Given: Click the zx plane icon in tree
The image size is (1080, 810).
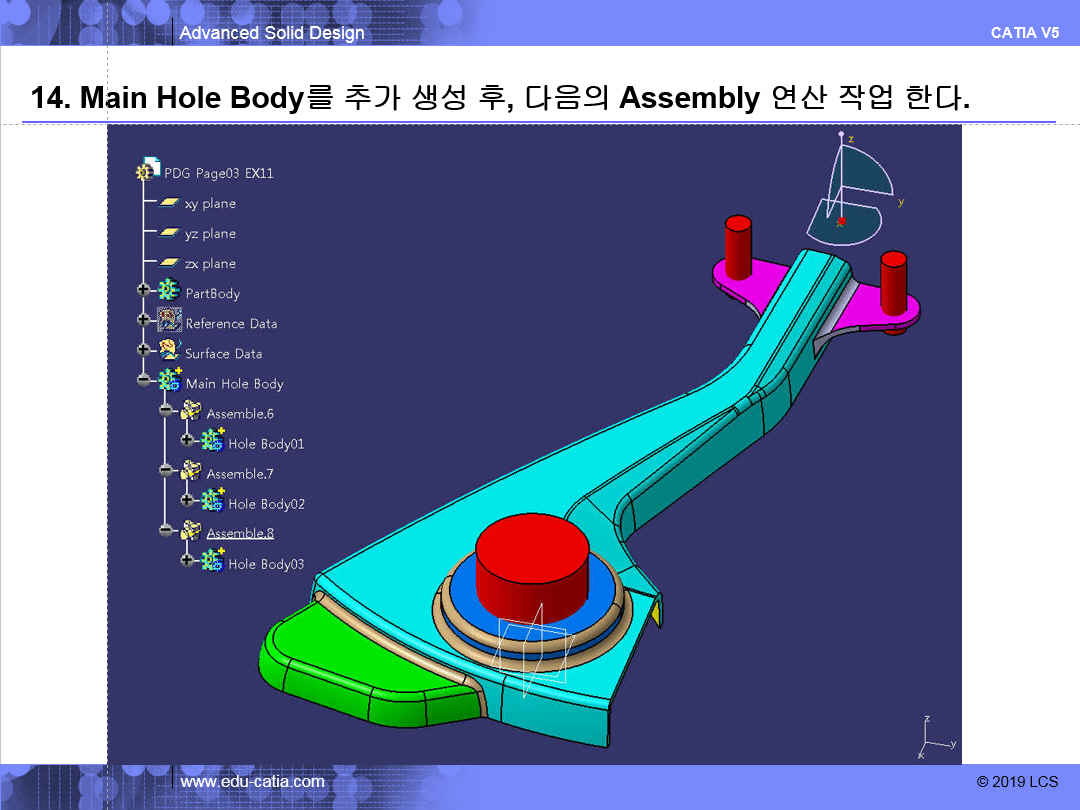Looking at the screenshot, I should (169, 263).
